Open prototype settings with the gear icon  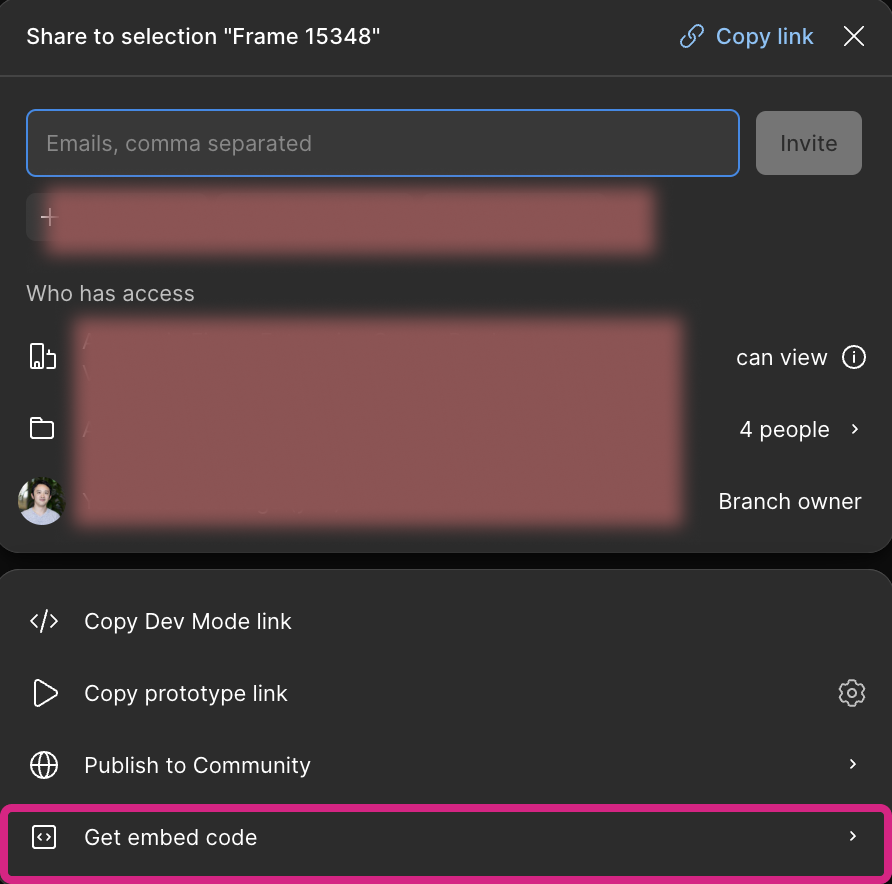(852, 693)
